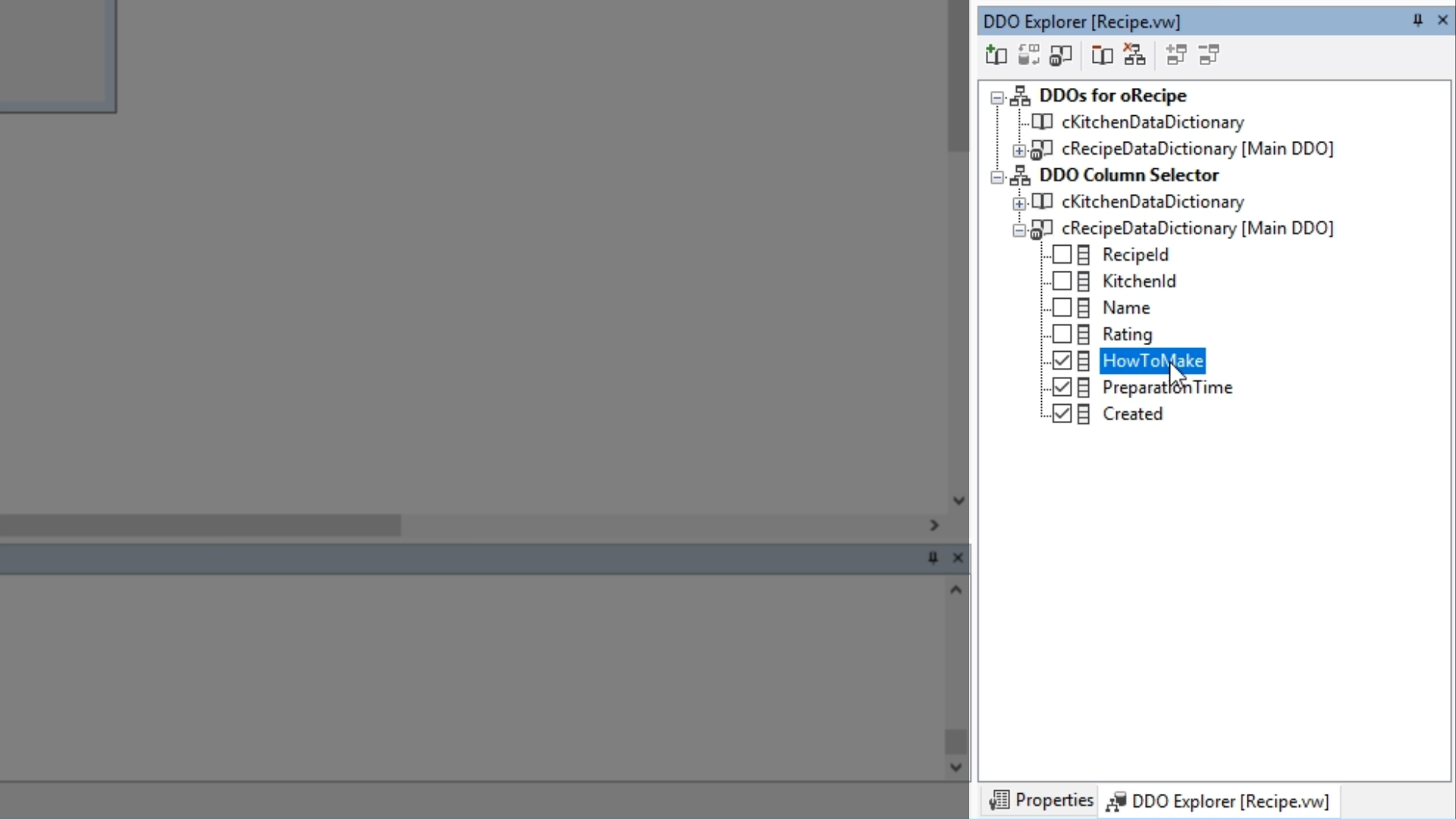Pin the DDO Explorer panel
This screenshot has width=1456, height=819.
[1417, 20]
